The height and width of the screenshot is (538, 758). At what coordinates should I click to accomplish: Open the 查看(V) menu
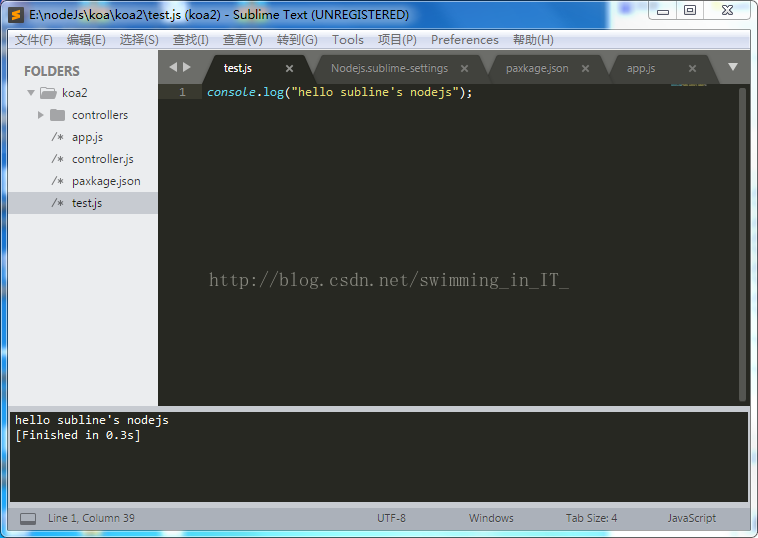[x=243, y=40]
